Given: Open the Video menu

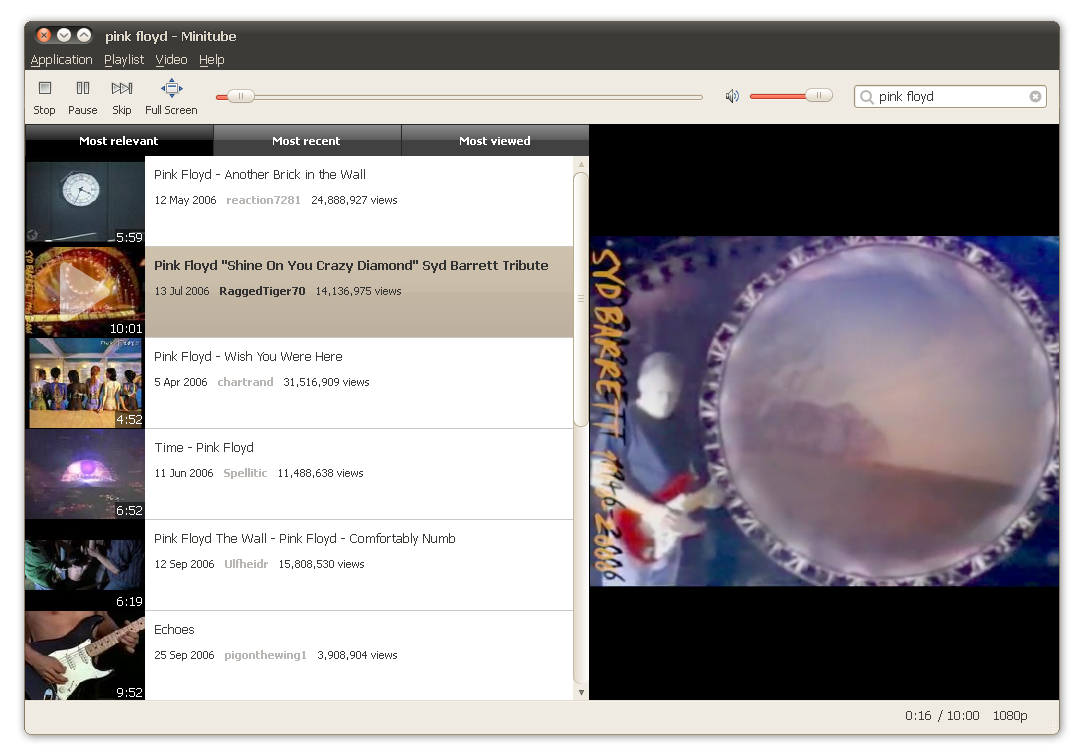Looking at the screenshot, I should pyautogui.click(x=171, y=60).
